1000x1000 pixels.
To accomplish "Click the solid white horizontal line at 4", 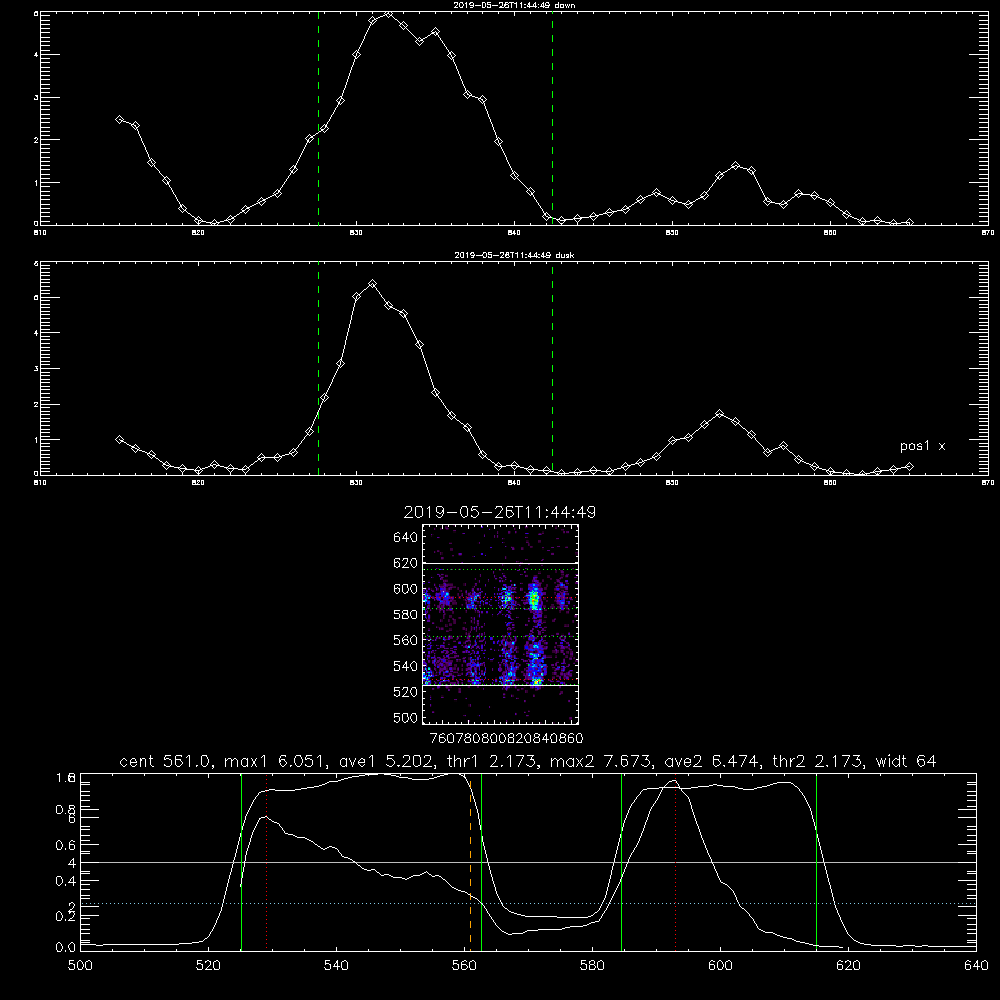I will tap(528, 862).
